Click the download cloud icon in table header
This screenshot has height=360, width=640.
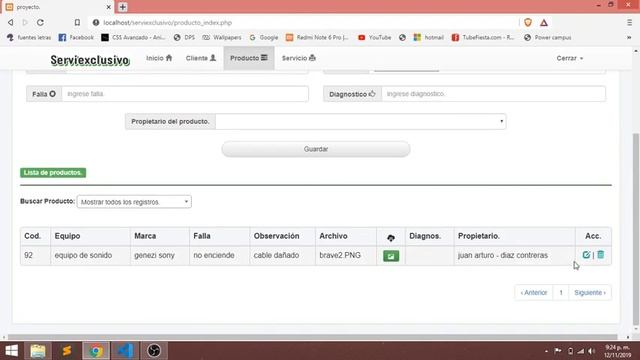tap(391, 238)
